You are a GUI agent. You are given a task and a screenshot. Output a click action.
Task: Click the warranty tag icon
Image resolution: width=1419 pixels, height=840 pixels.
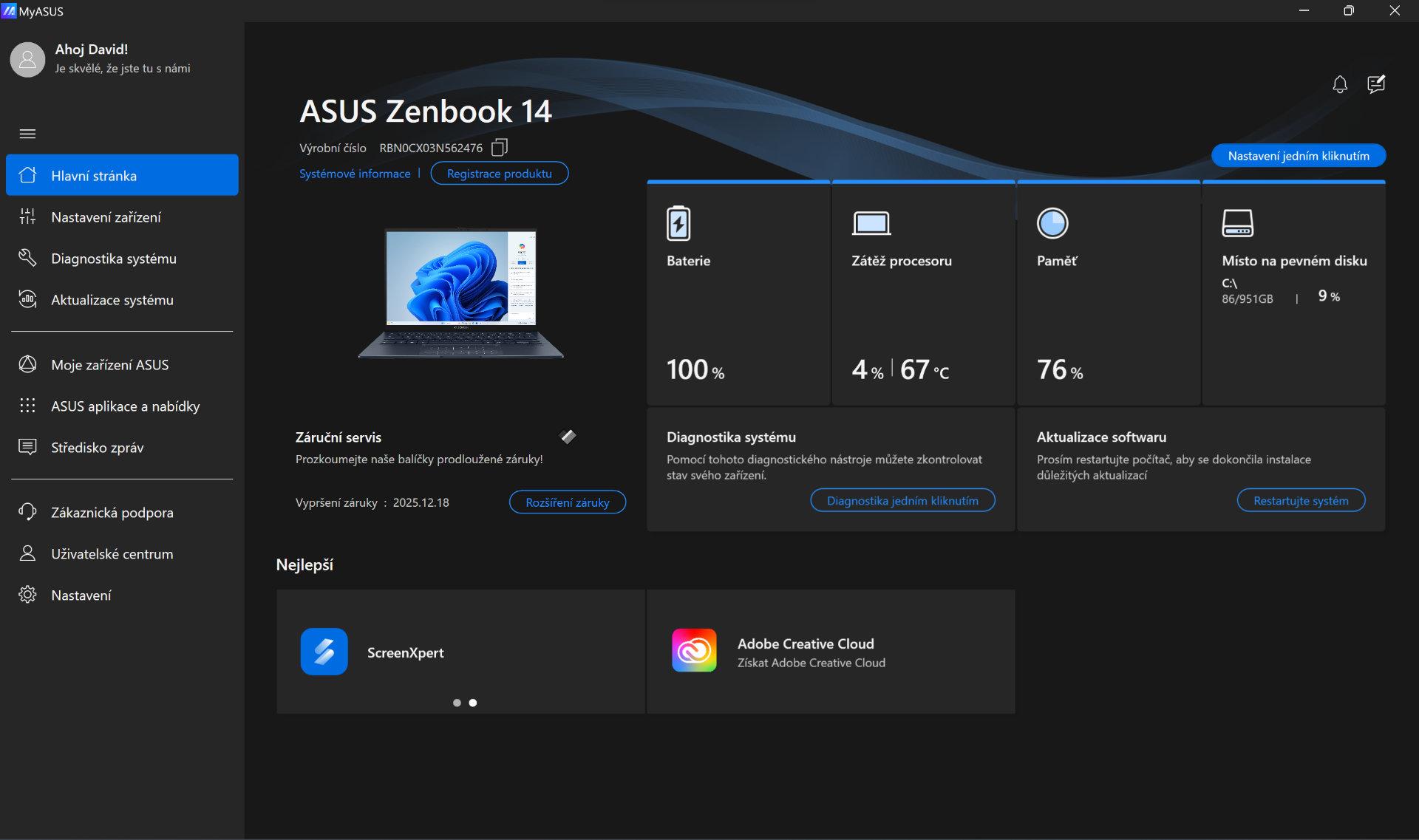click(x=568, y=437)
